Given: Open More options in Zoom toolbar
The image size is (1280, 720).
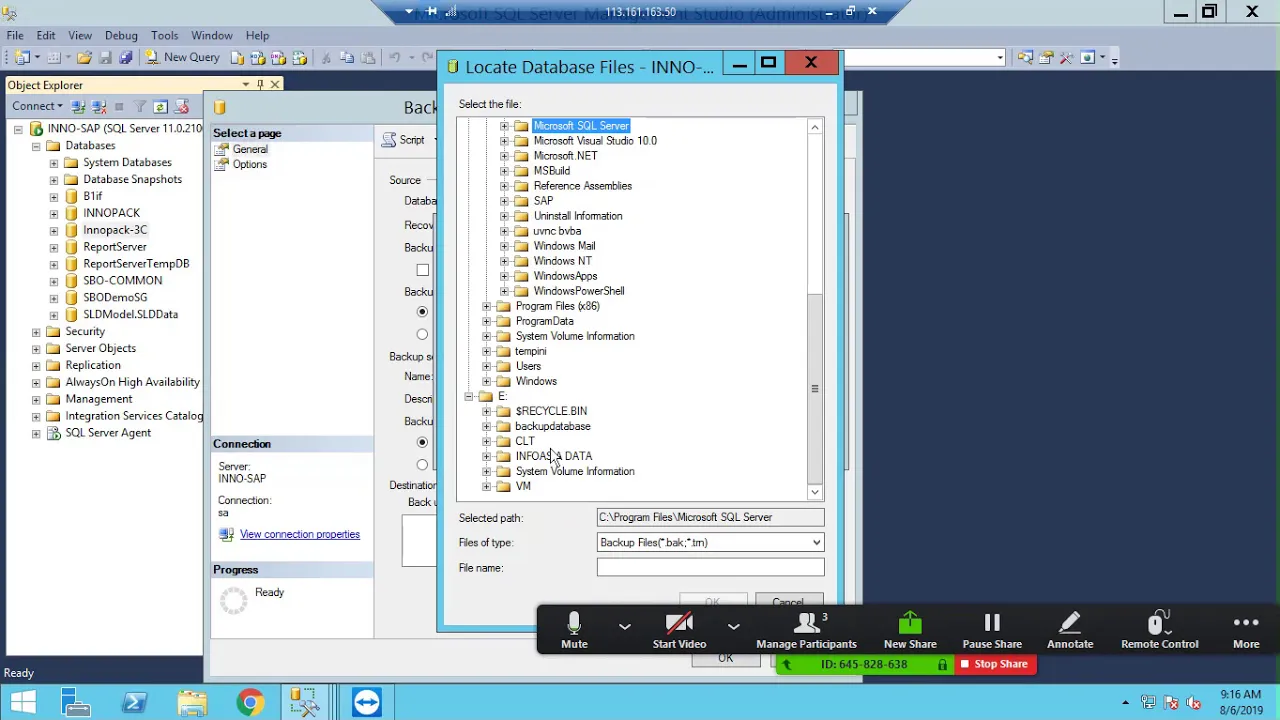Looking at the screenshot, I should point(1246,631).
